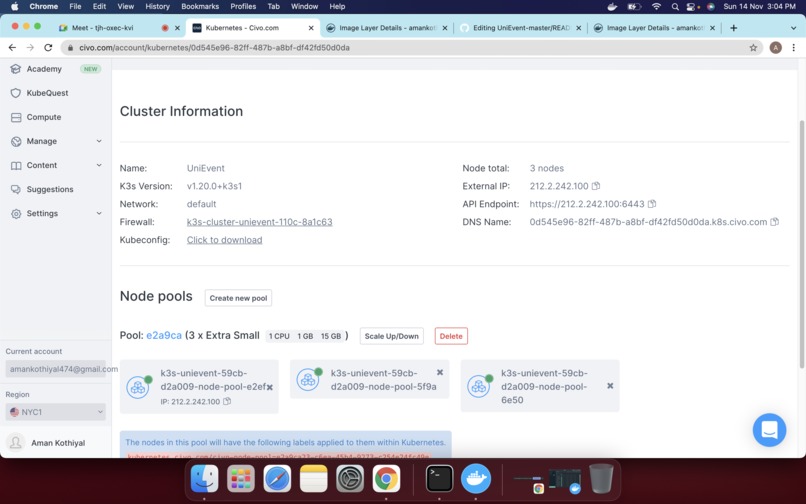Open the live chat widget
Image resolution: width=806 pixels, height=504 pixels.
(x=769, y=430)
